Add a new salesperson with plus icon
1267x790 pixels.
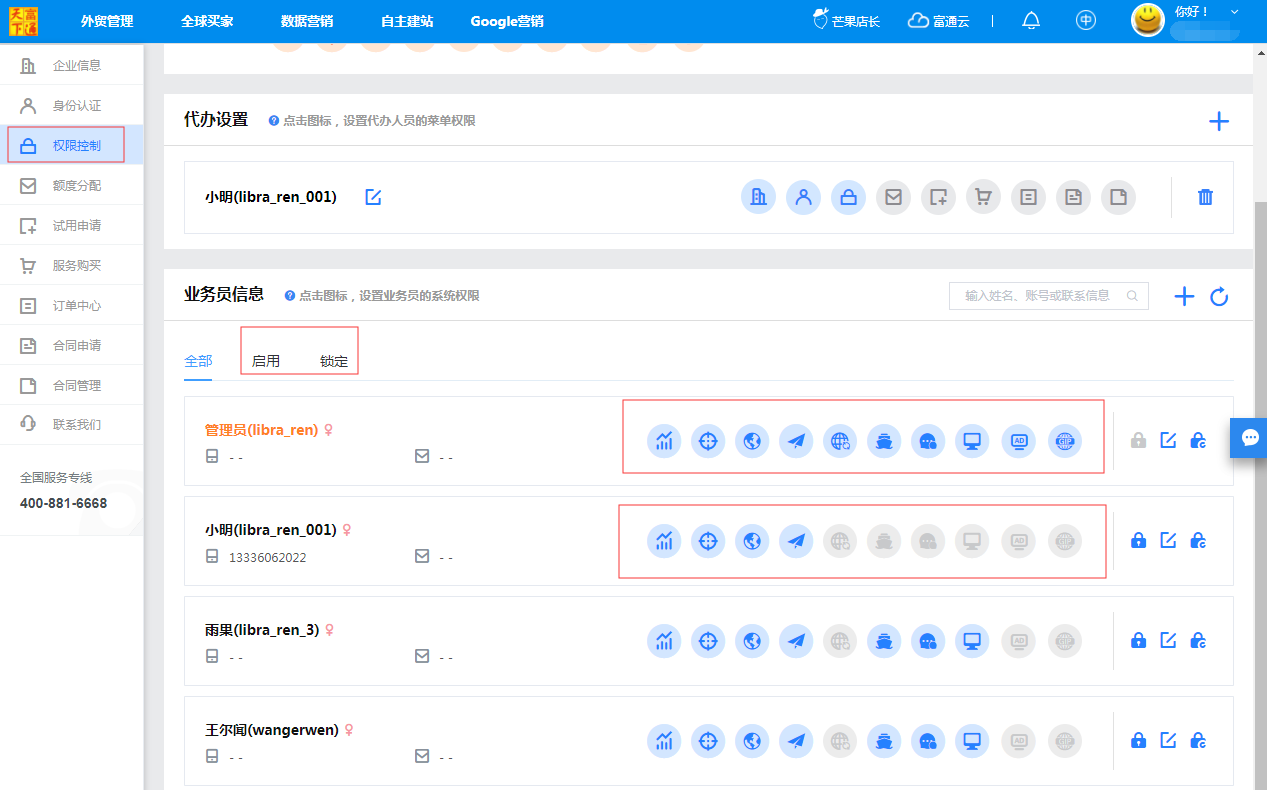coord(1184,296)
